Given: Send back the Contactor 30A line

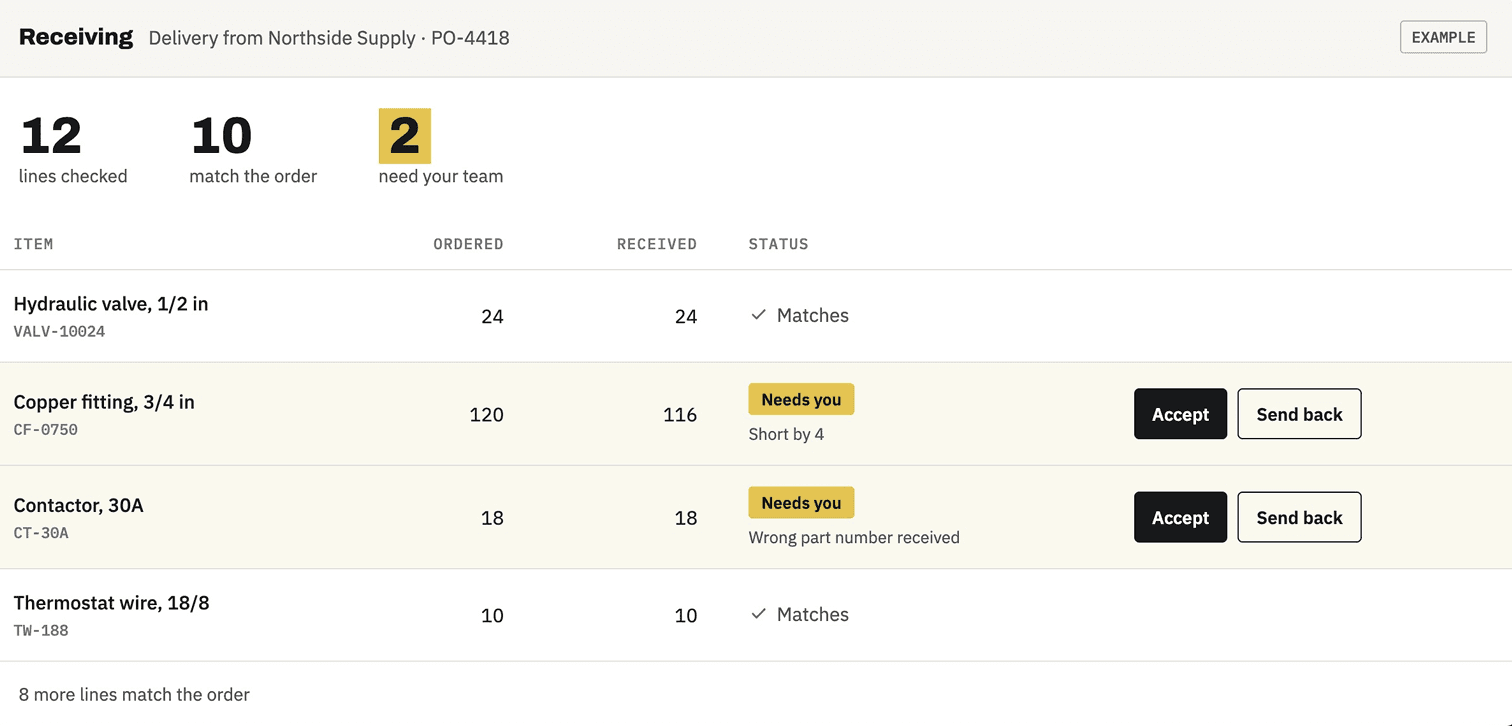Looking at the screenshot, I should coord(1299,517).
